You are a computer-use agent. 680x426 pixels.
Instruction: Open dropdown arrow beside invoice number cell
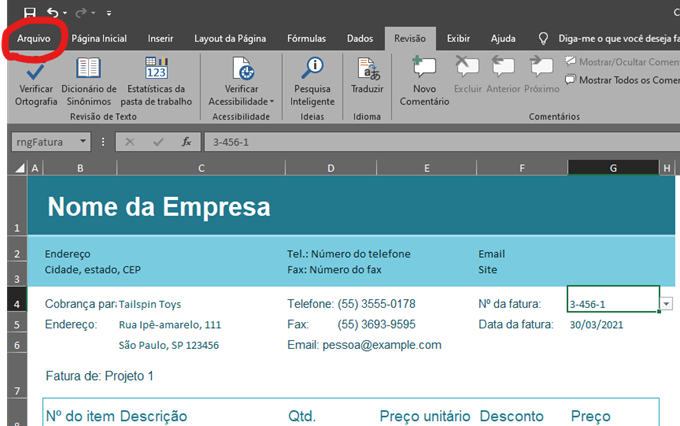pos(667,303)
